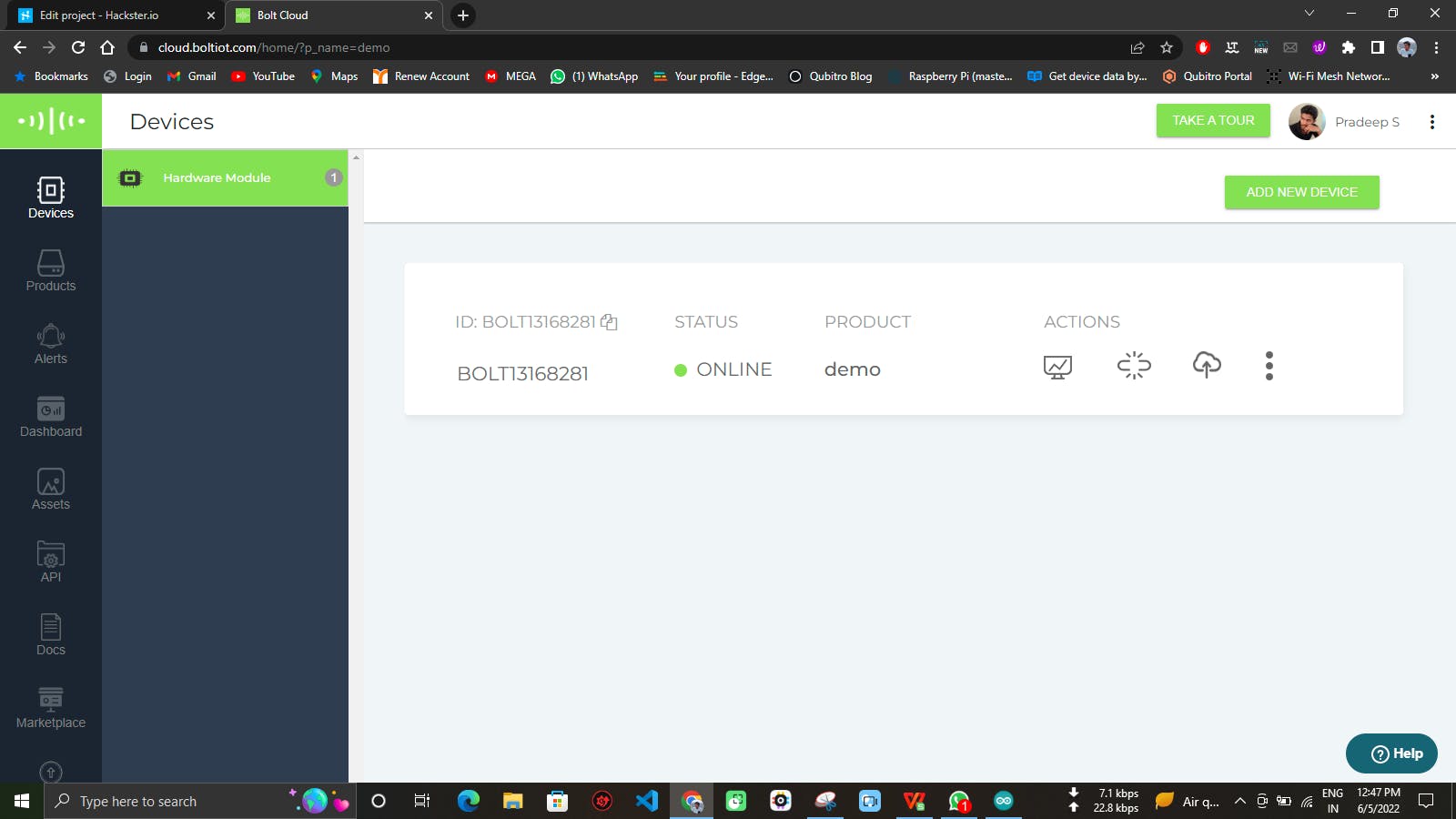Click the share page icon in address bar

pyautogui.click(x=1137, y=47)
